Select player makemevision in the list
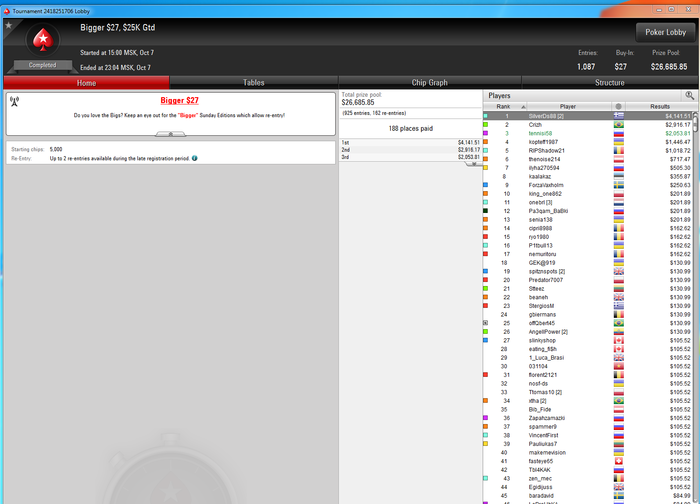The image size is (700, 504). [x=588, y=453]
